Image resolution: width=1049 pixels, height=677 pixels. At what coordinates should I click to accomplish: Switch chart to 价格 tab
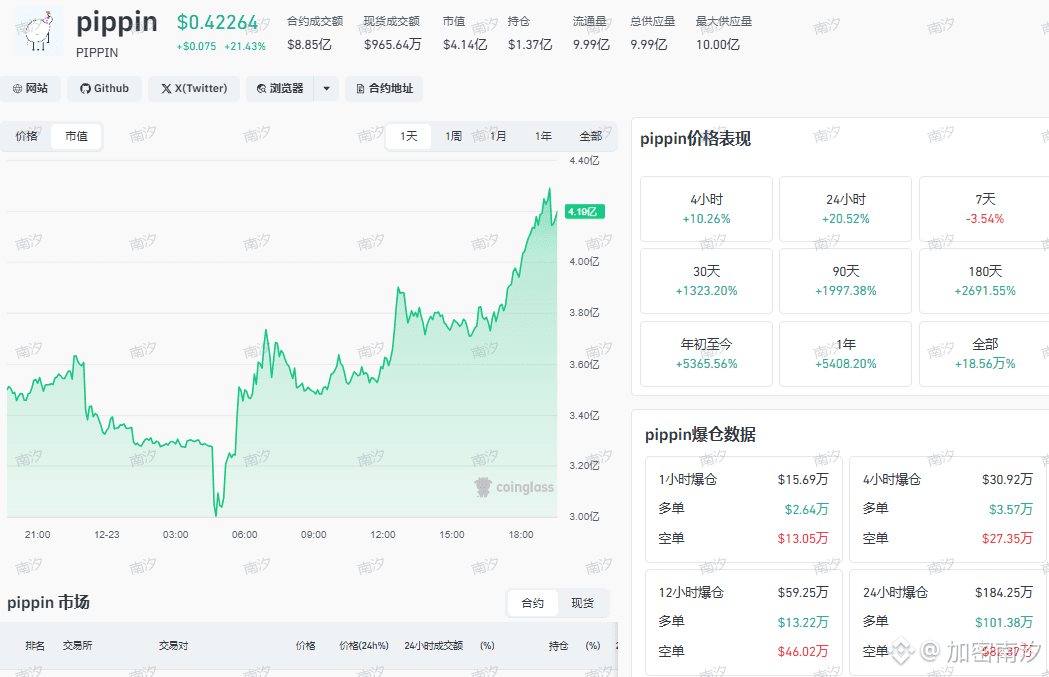[26, 136]
